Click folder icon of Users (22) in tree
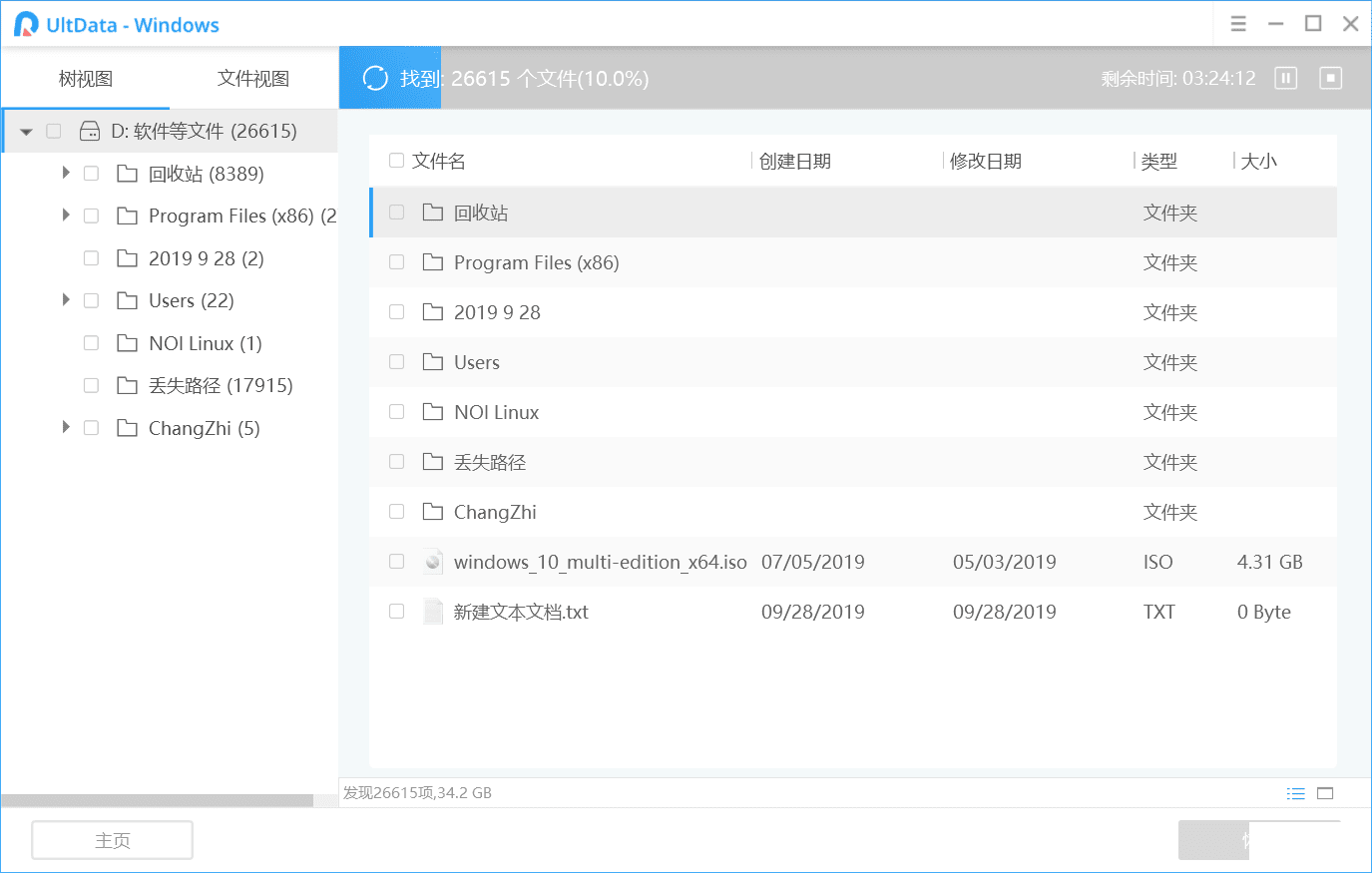 coord(128,300)
